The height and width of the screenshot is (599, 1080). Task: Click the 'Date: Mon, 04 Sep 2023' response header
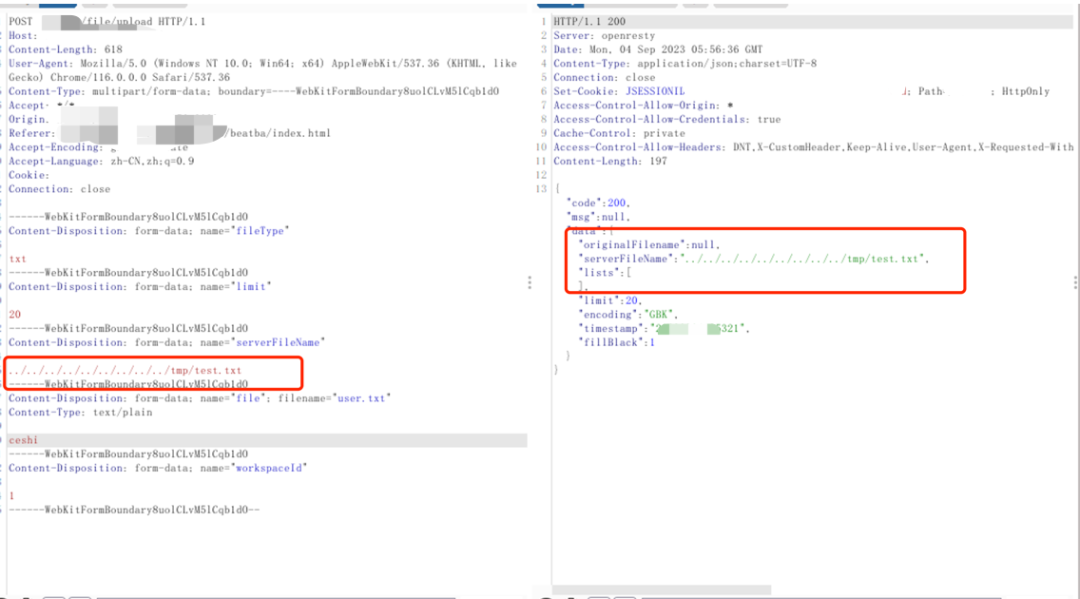(658, 50)
